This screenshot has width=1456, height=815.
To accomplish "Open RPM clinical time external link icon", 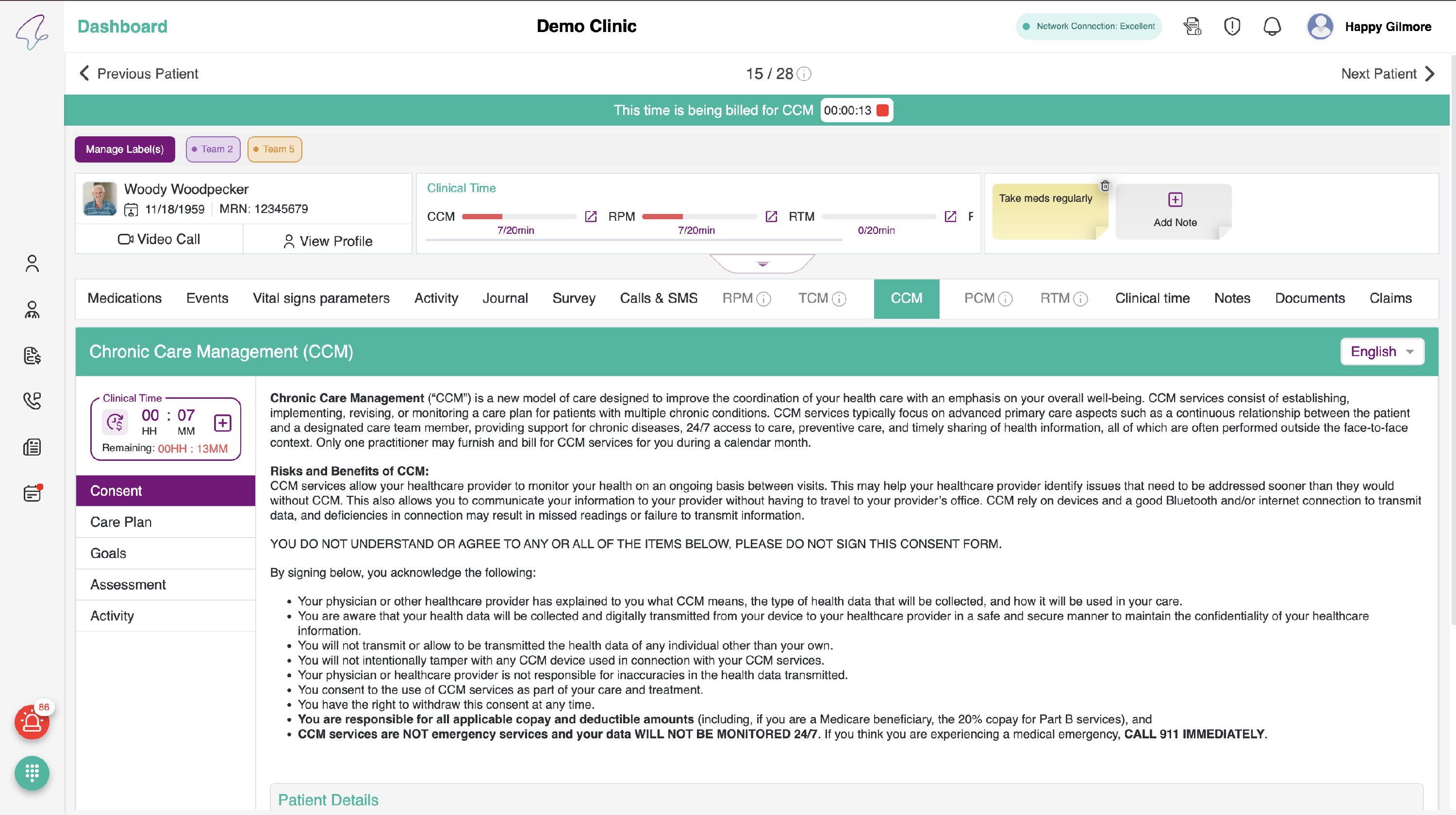I will (x=771, y=216).
